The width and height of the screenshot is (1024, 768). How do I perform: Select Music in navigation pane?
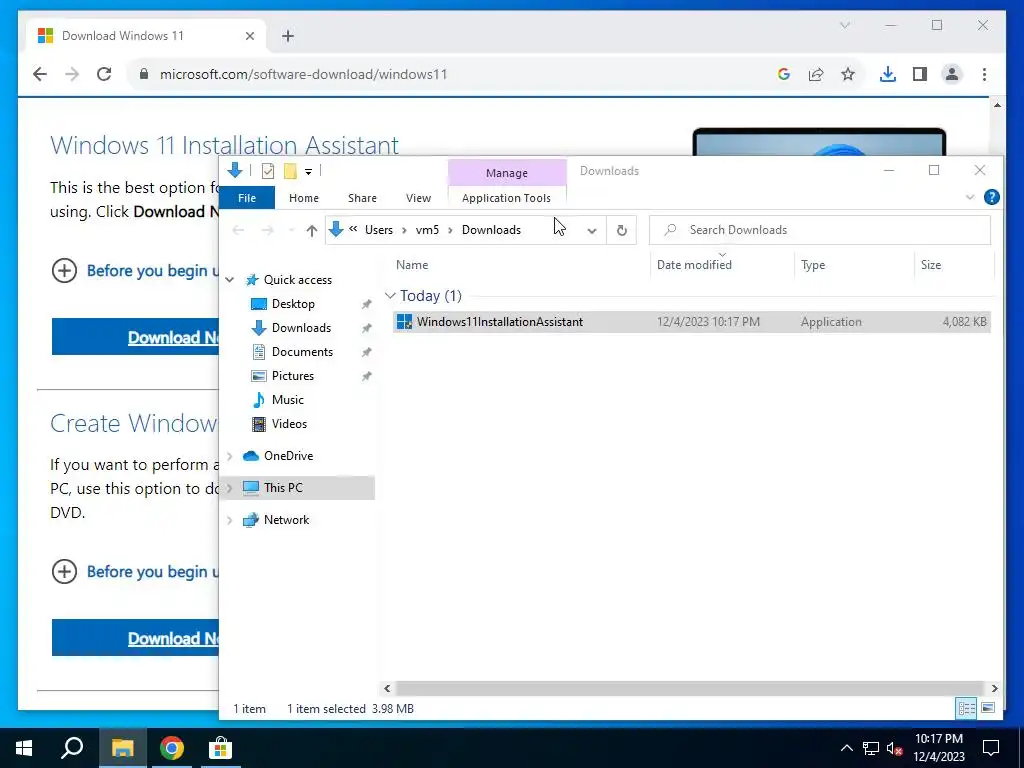tap(287, 400)
